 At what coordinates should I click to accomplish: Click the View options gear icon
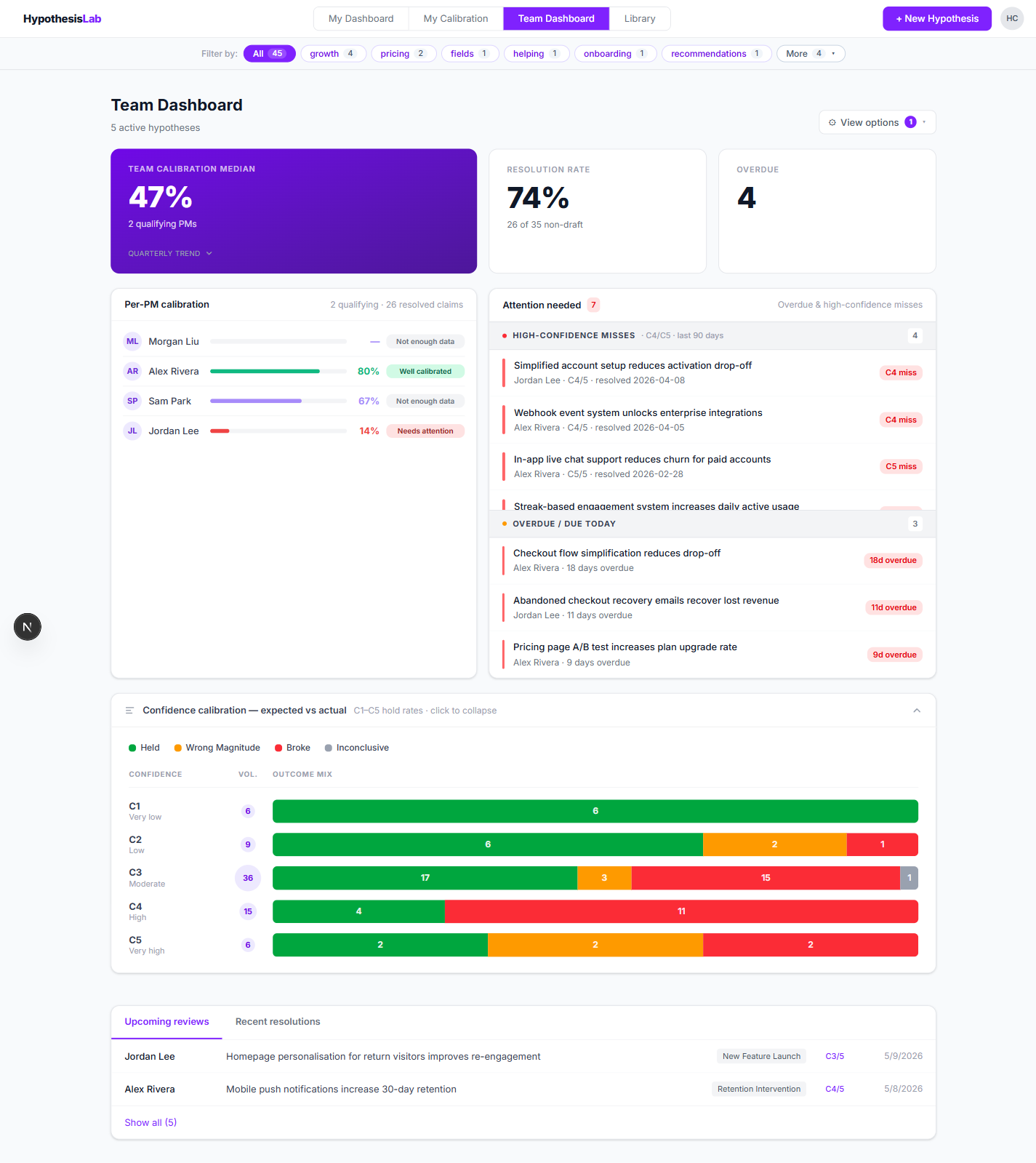click(x=832, y=123)
